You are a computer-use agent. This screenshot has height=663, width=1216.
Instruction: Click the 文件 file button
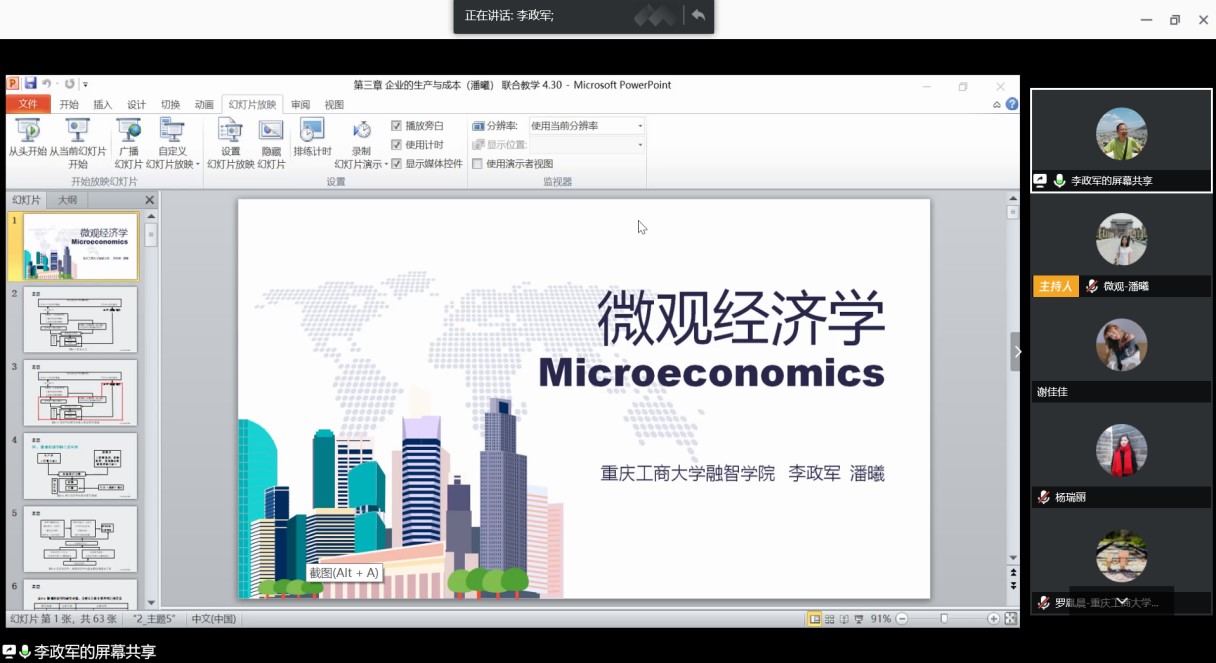click(x=28, y=105)
